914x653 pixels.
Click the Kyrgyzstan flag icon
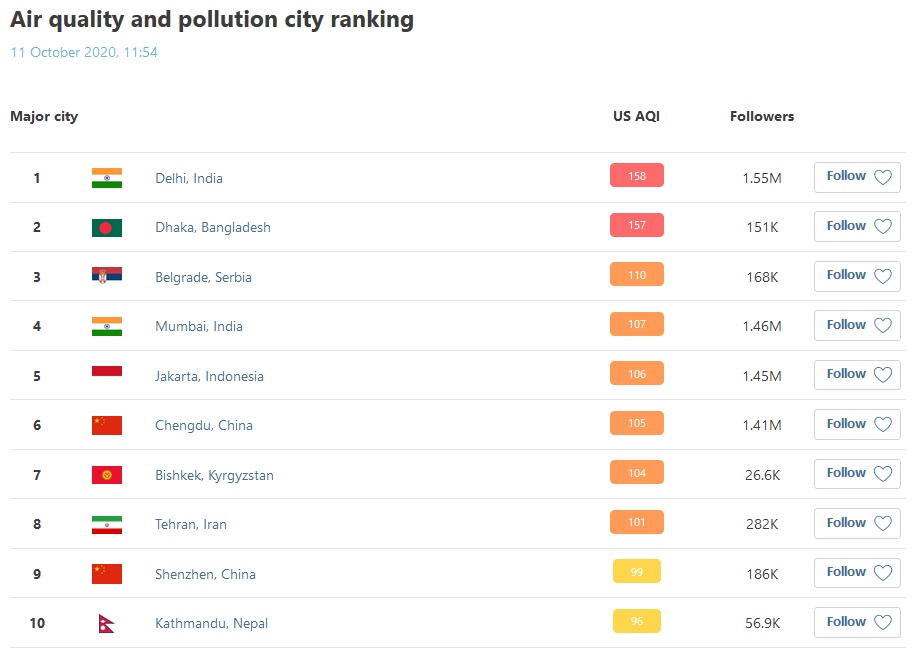[x=106, y=475]
